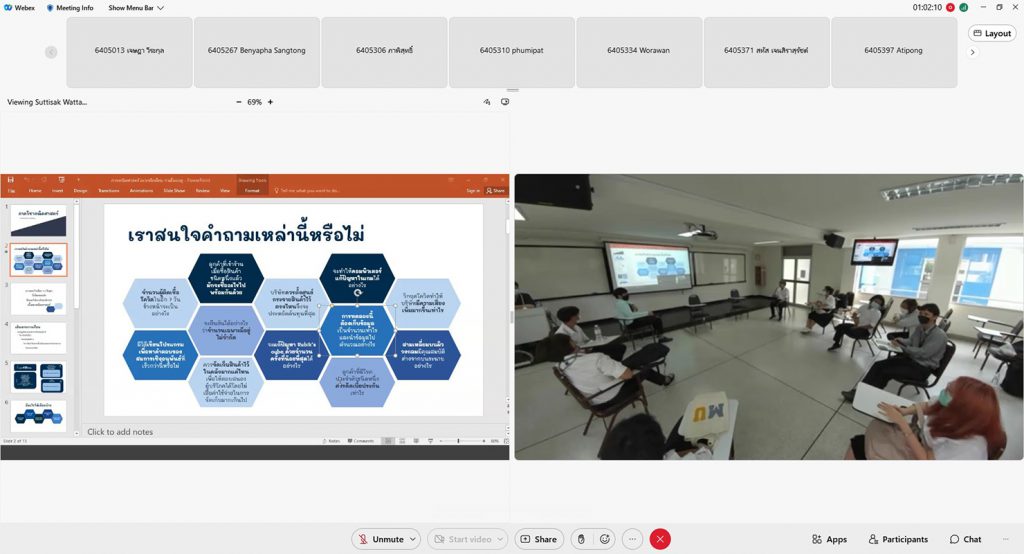Click the Share content button

point(538,539)
